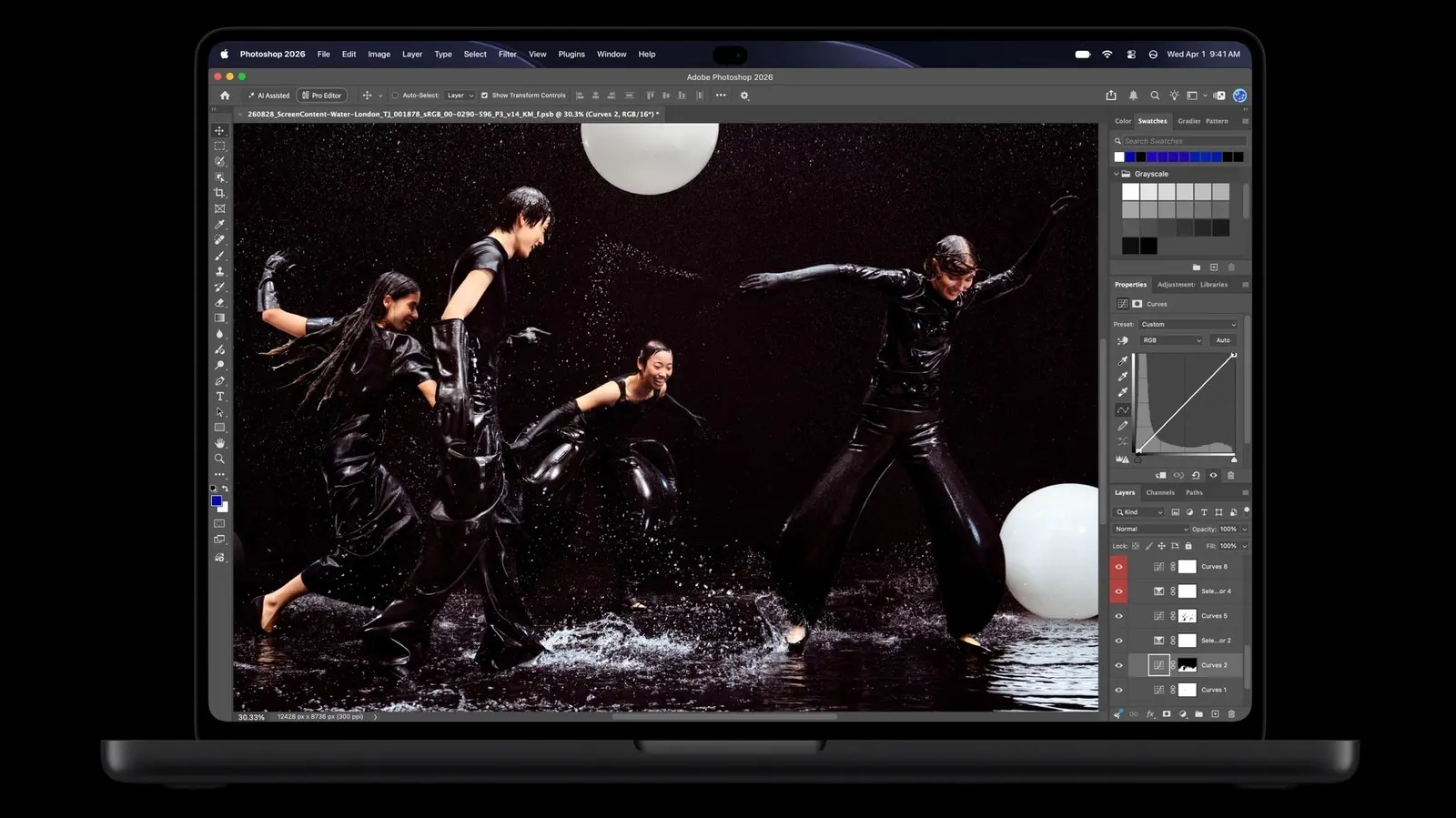The image size is (1456, 818).
Task: Toggle visibility of the Curves 2 layer
Action: coord(1119,665)
